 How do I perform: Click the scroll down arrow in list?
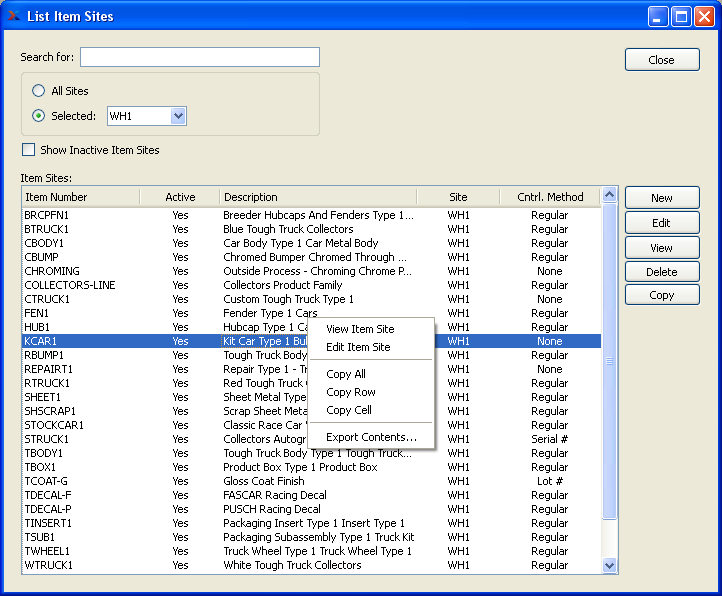pos(609,566)
